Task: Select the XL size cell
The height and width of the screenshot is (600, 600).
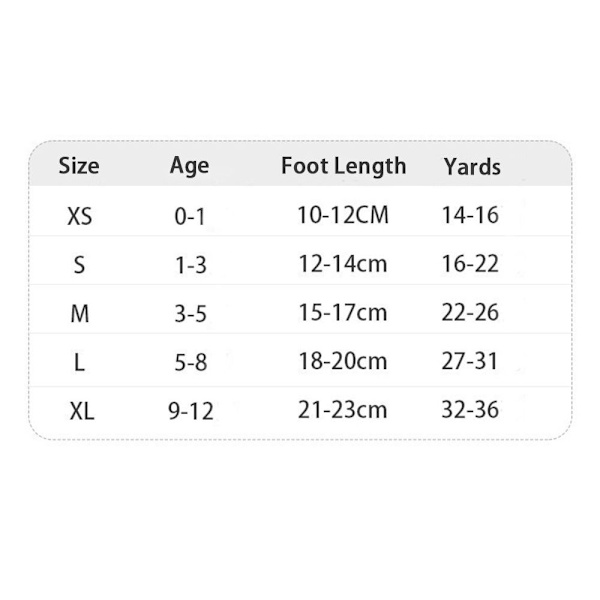Action: click(82, 411)
